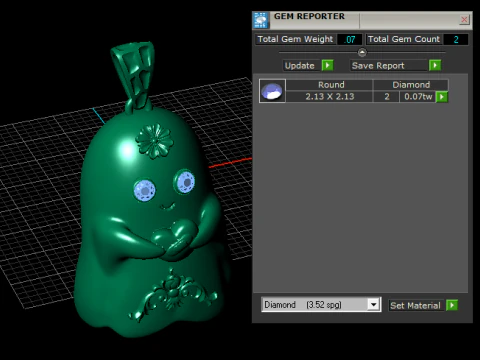
Task: Click the flower ornament on the ghost's head
Action: click(x=154, y=141)
